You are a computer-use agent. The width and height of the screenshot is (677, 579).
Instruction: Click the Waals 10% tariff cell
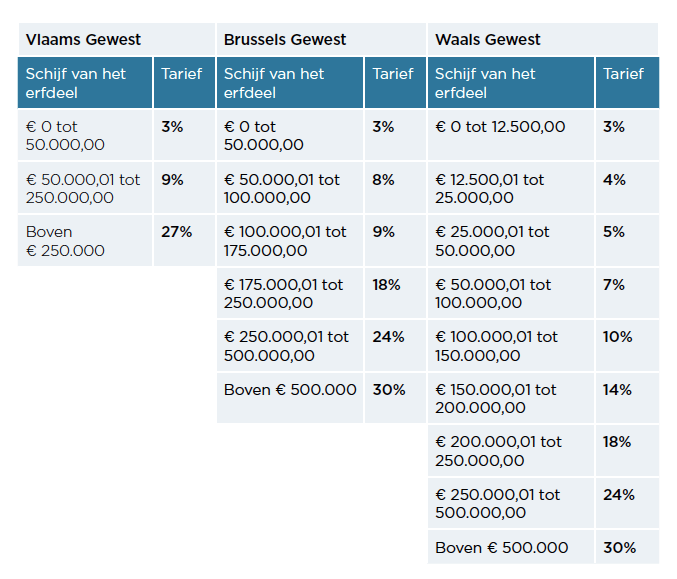coord(617,337)
